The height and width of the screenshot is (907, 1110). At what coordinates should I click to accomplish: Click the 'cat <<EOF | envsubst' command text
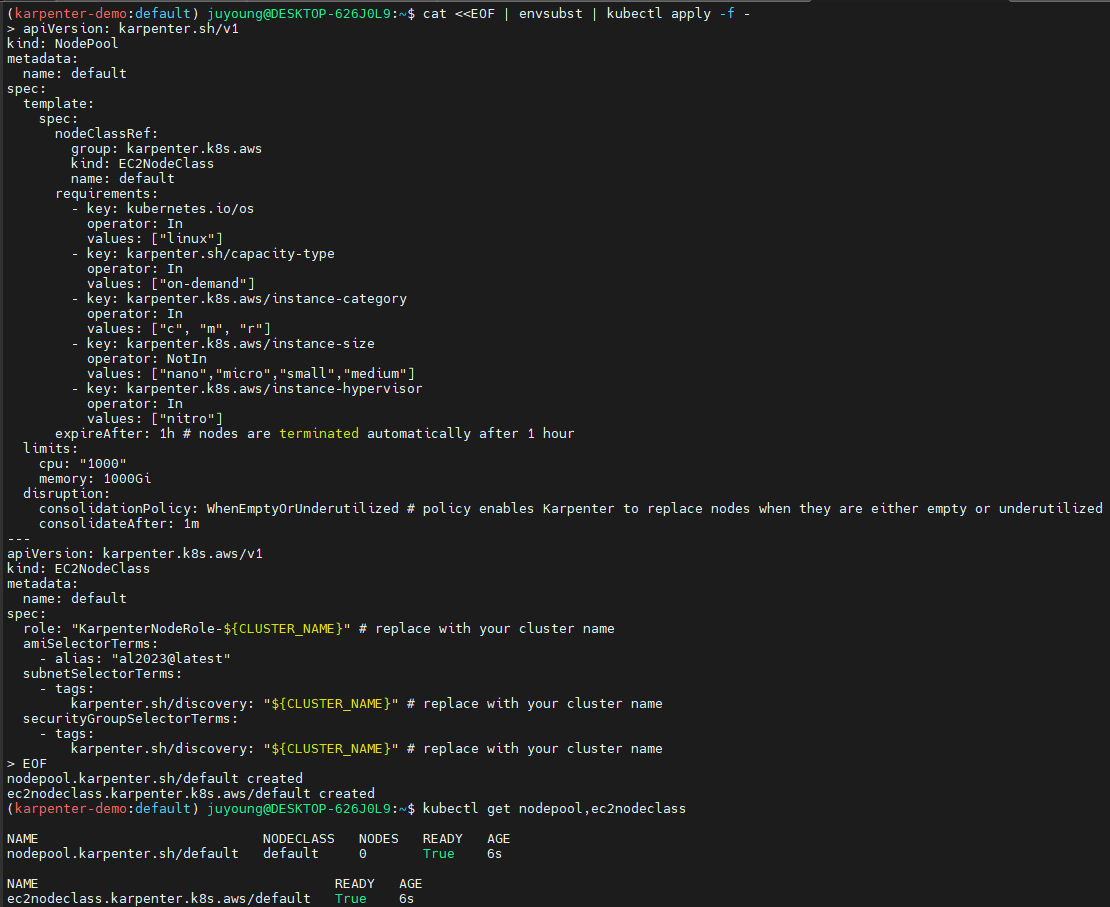click(503, 13)
